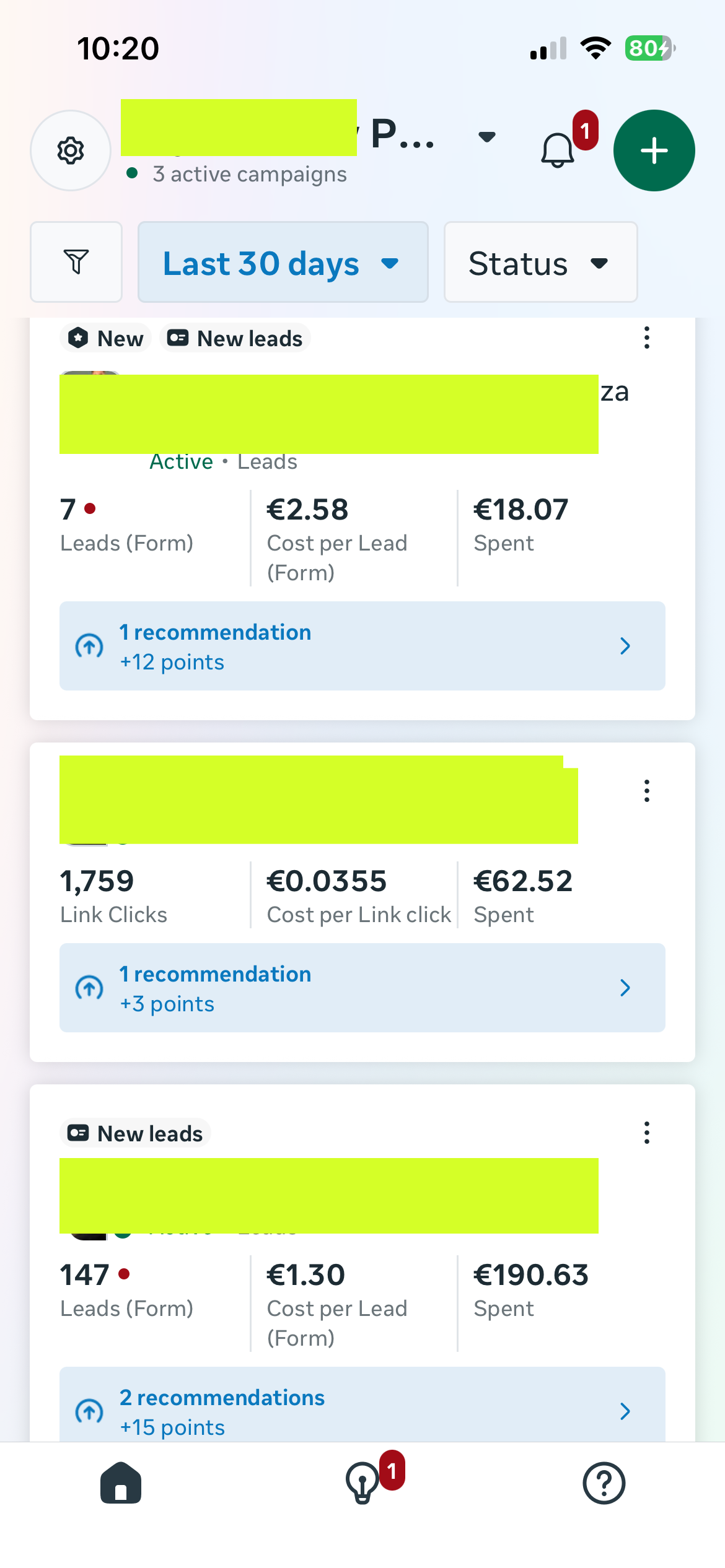The width and height of the screenshot is (725, 1568).
Task: Expand the ad account switcher arrow
Action: [x=487, y=137]
